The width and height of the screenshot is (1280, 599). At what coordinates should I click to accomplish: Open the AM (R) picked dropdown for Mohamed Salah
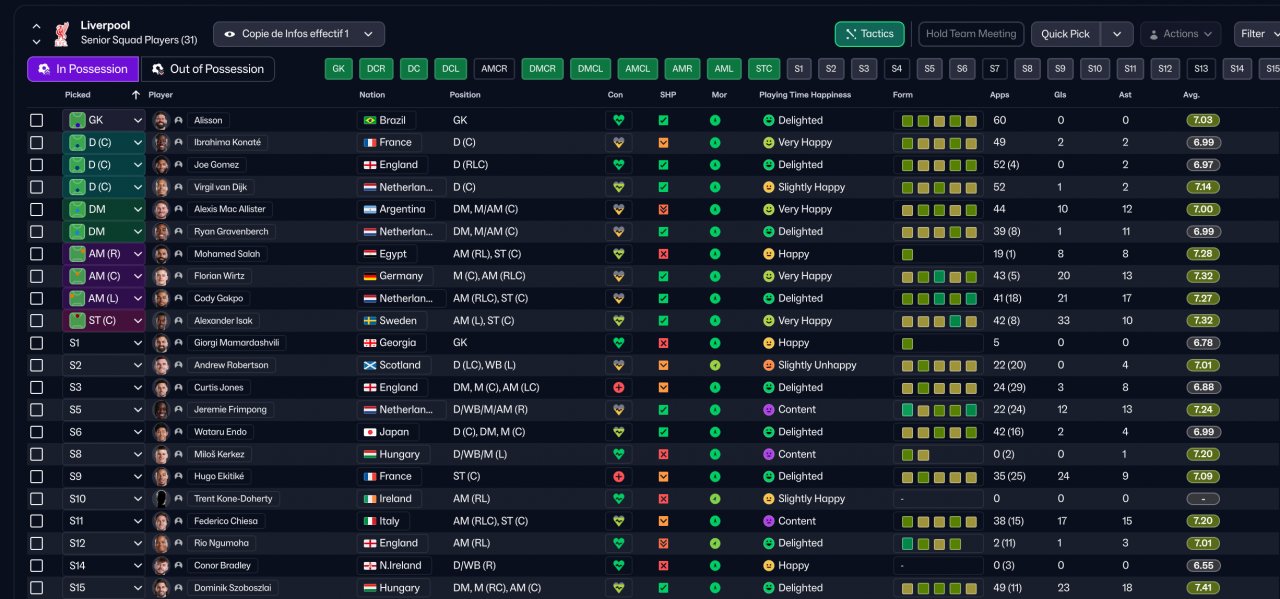104,254
